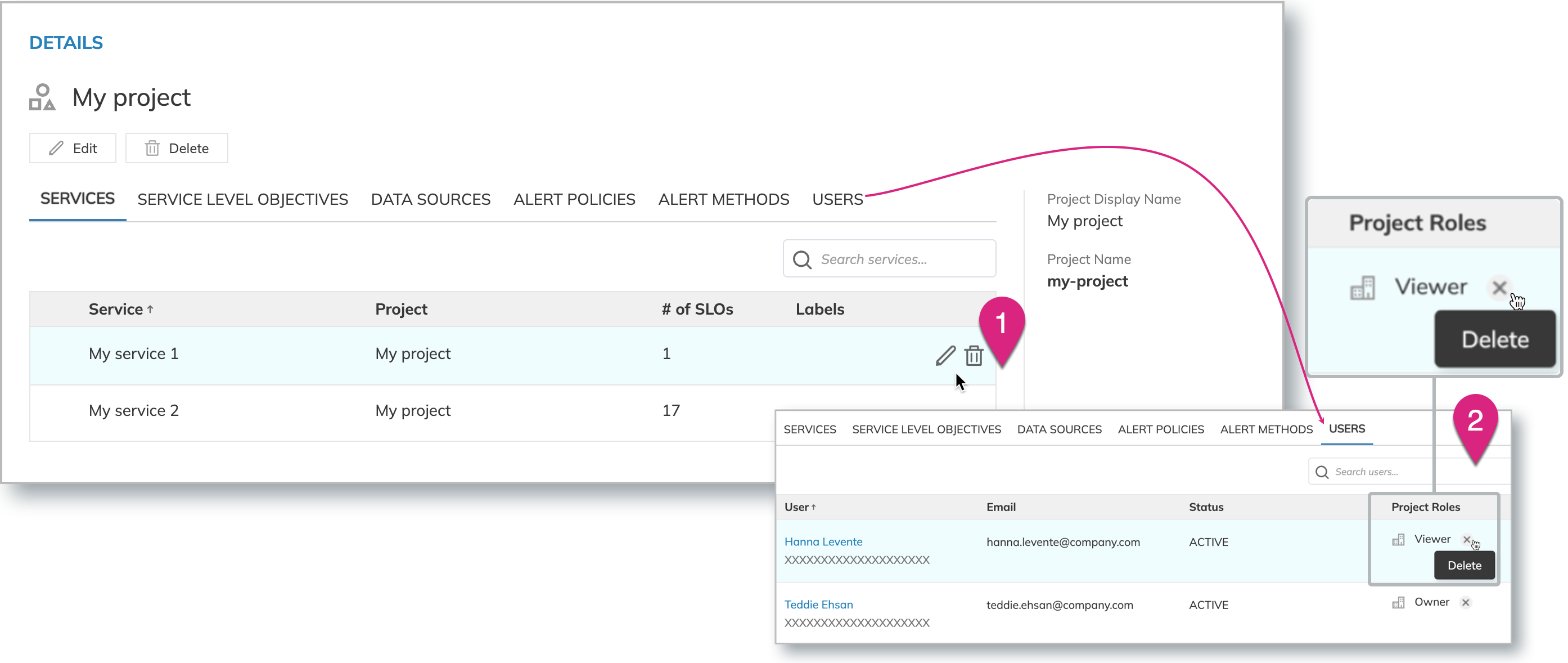Select the active USERS tab in users panel

point(1346,429)
